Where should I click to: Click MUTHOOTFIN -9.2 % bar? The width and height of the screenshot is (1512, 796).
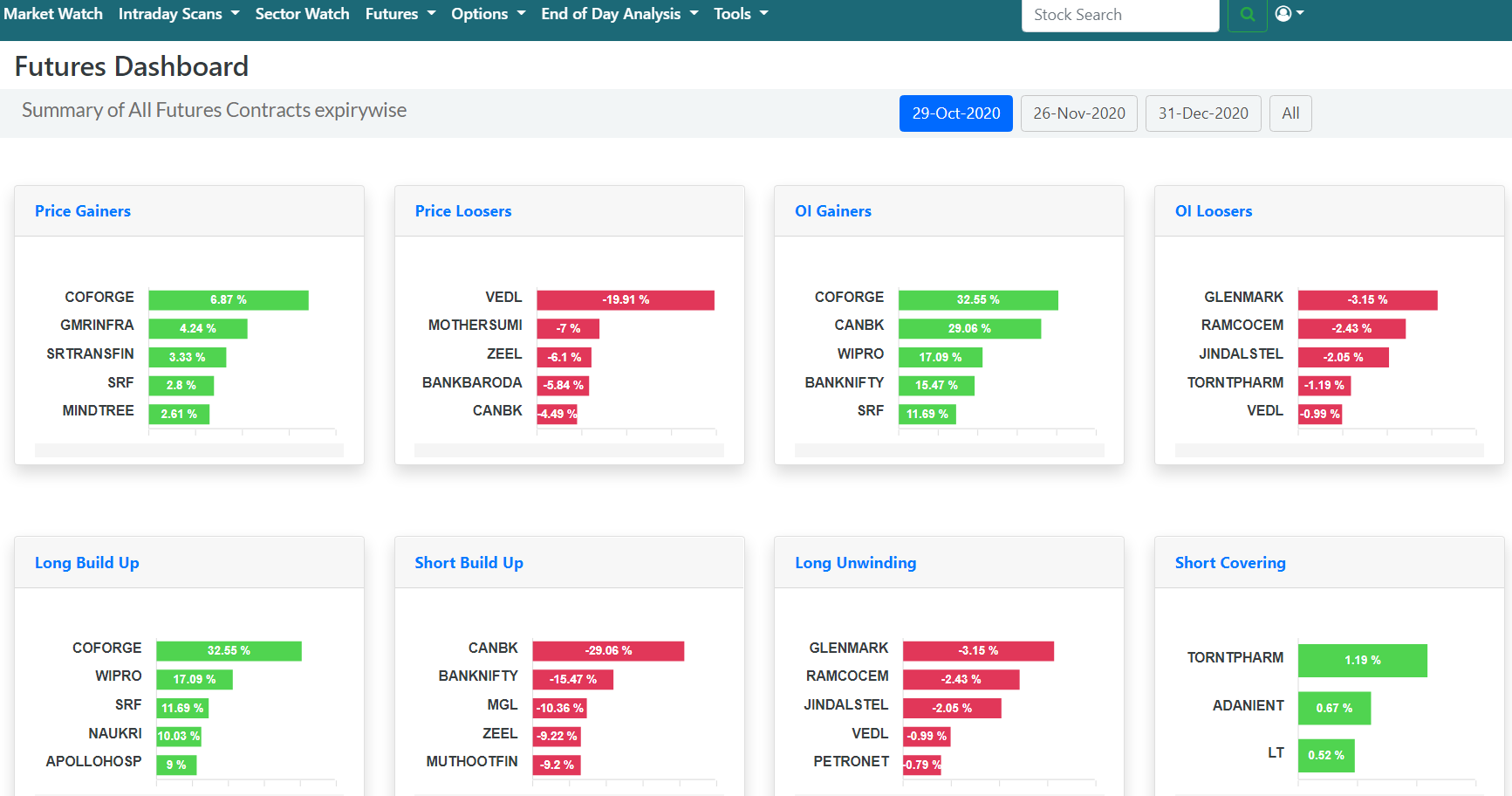click(557, 765)
